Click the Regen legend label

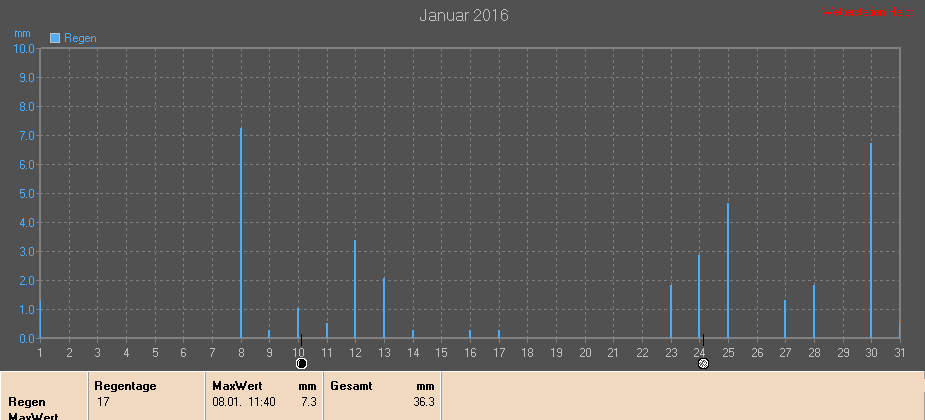click(80, 38)
